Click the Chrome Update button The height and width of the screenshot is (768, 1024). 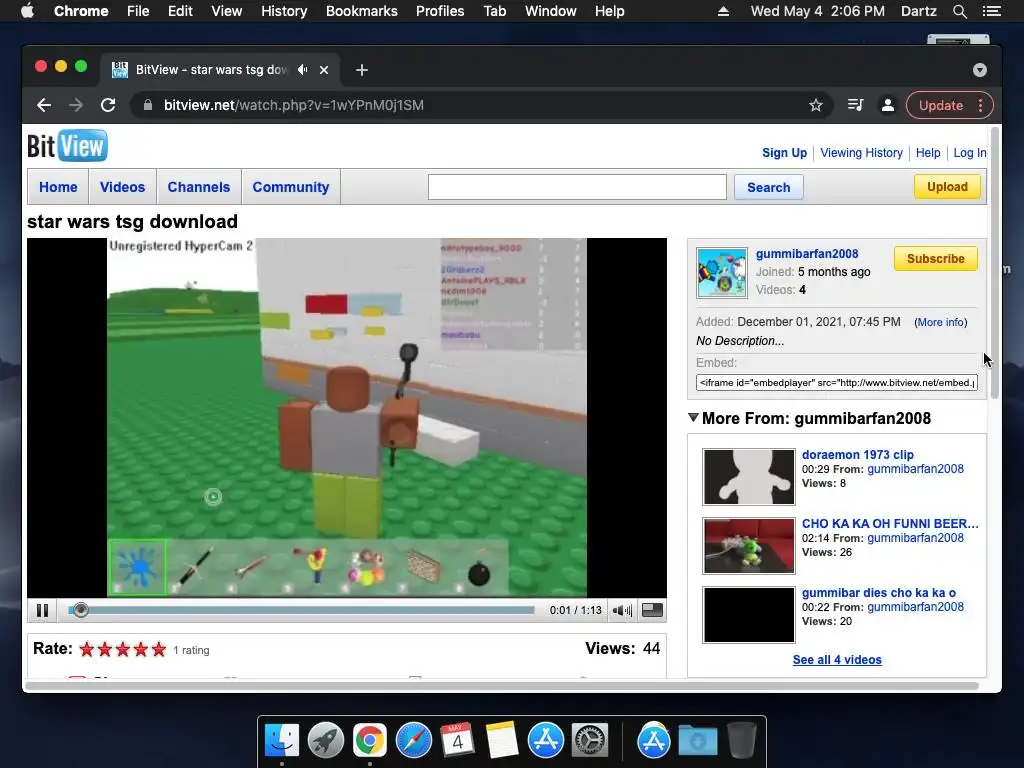point(940,105)
